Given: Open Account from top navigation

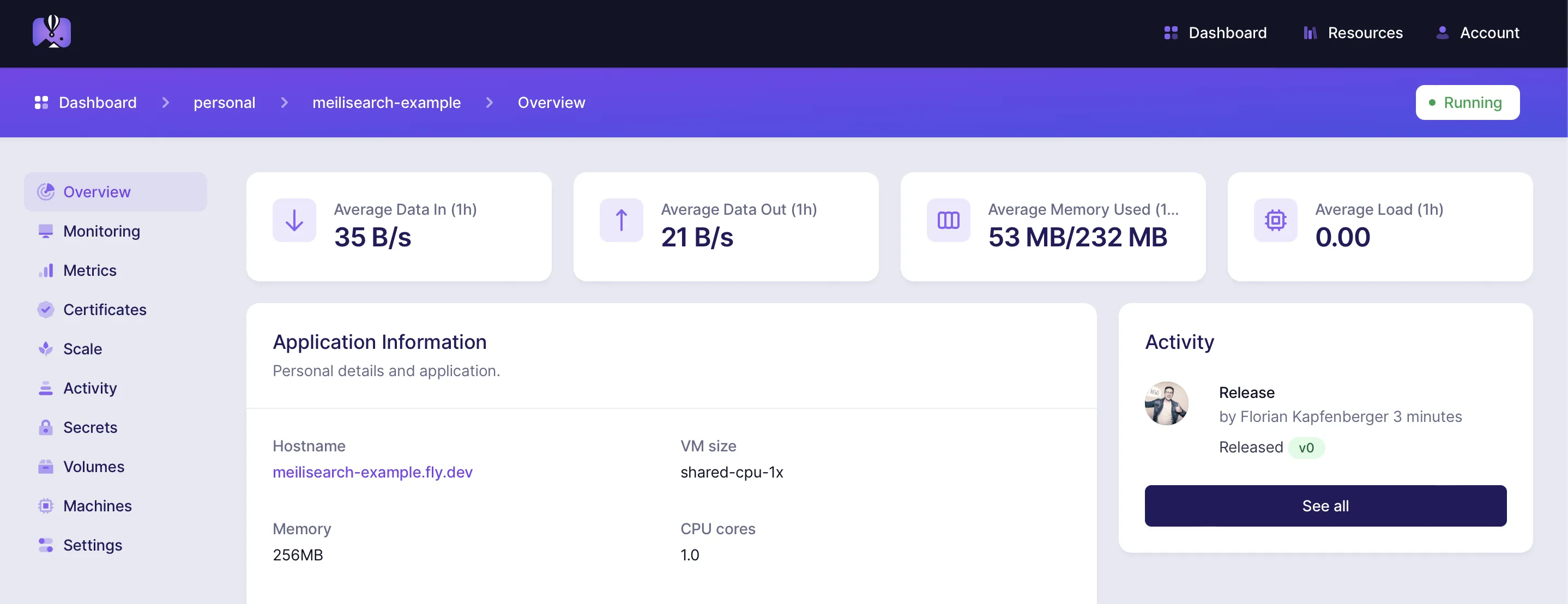Looking at the screenshot, I should pyautogui.click(x=1477, y=33).
